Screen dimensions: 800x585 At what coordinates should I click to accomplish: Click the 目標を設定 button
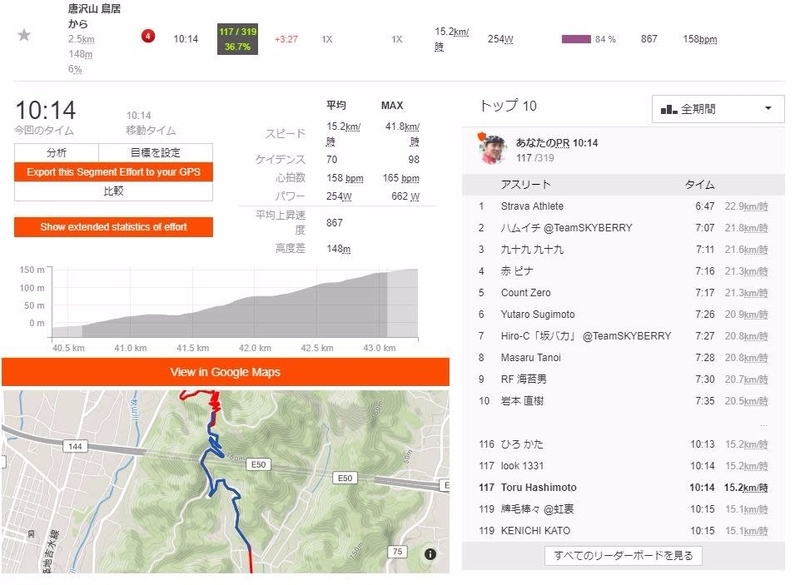coord(156,152)
